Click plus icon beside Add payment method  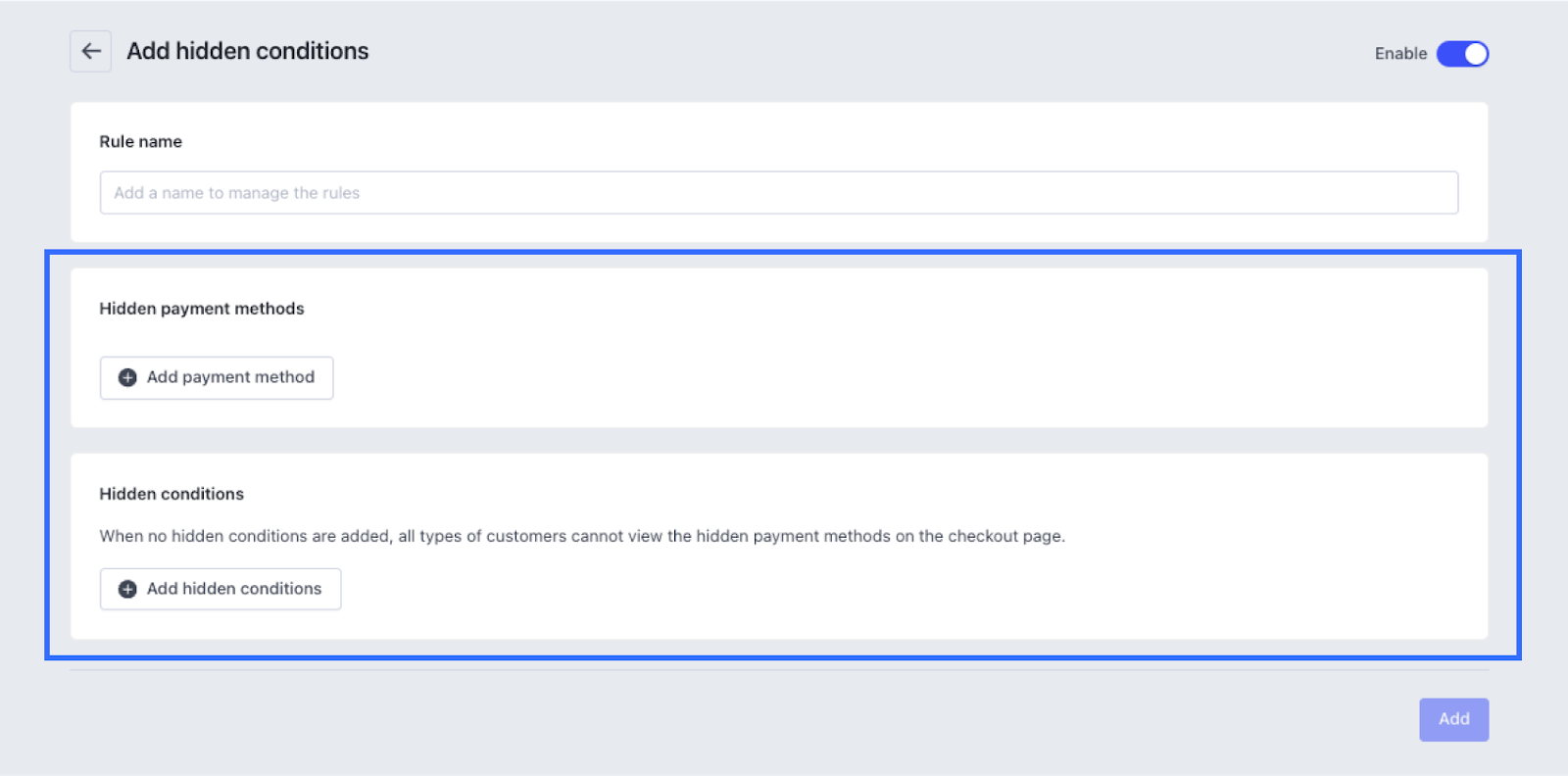click(x=127, y=378)
